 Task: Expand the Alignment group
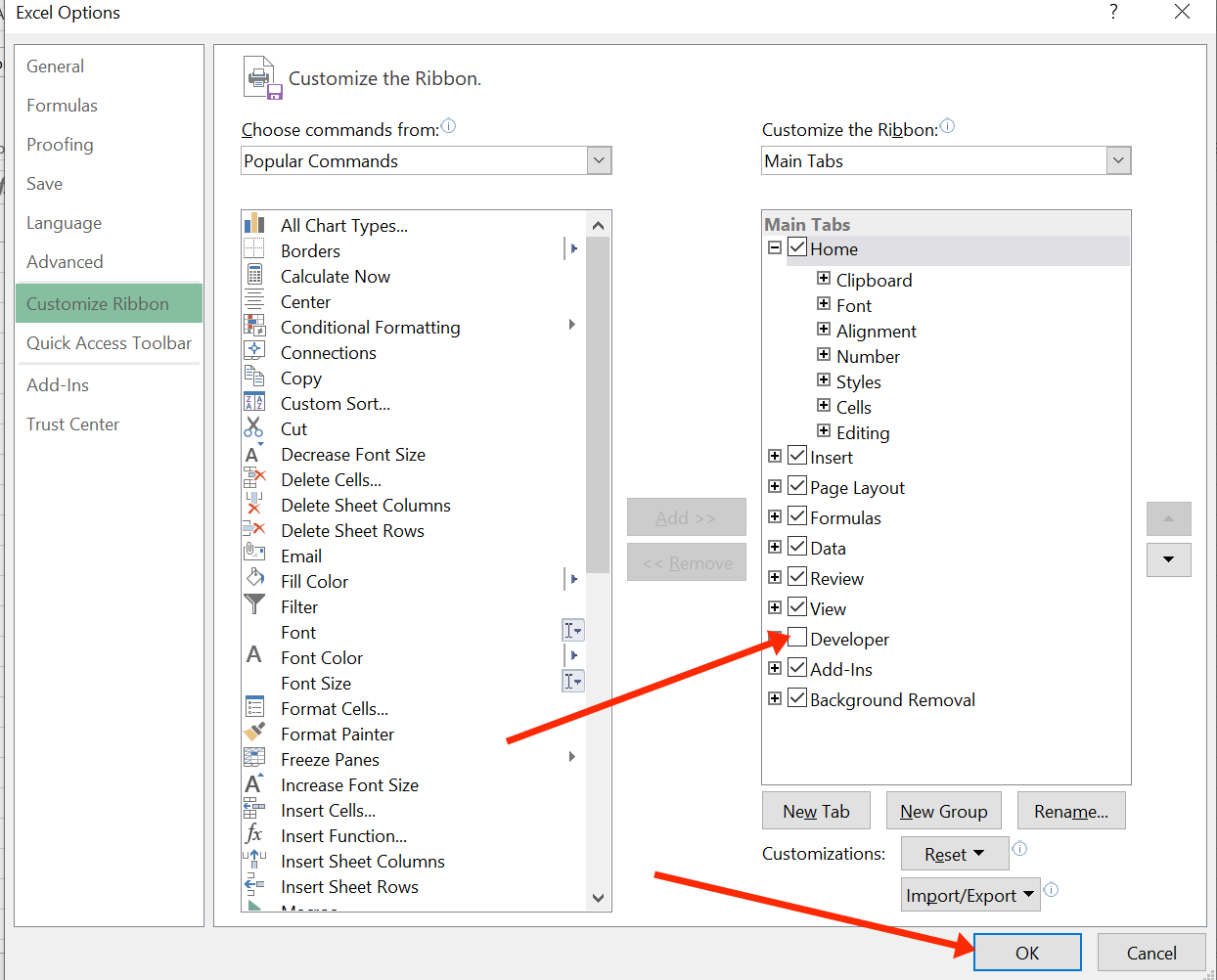[x=824, y=329]
